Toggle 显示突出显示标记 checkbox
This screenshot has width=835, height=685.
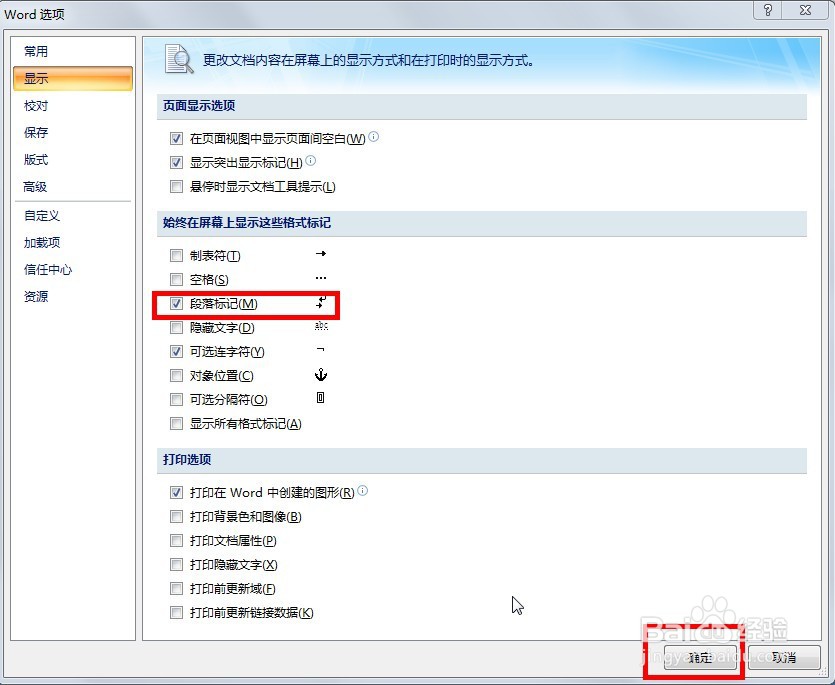176,162
